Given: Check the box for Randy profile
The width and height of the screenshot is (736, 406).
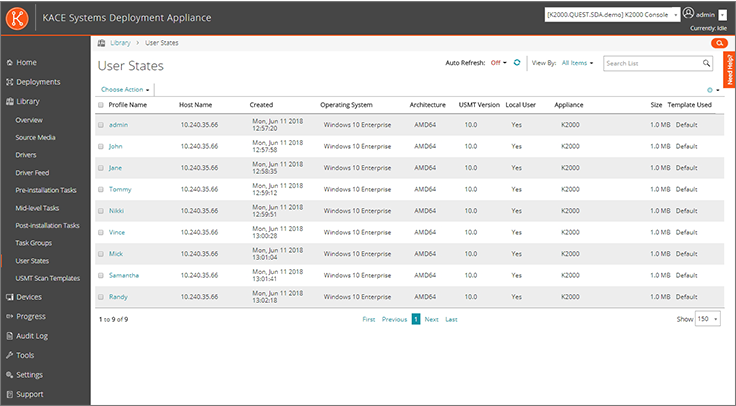Looking at the screenshot, I should click(x=100, y=297).
